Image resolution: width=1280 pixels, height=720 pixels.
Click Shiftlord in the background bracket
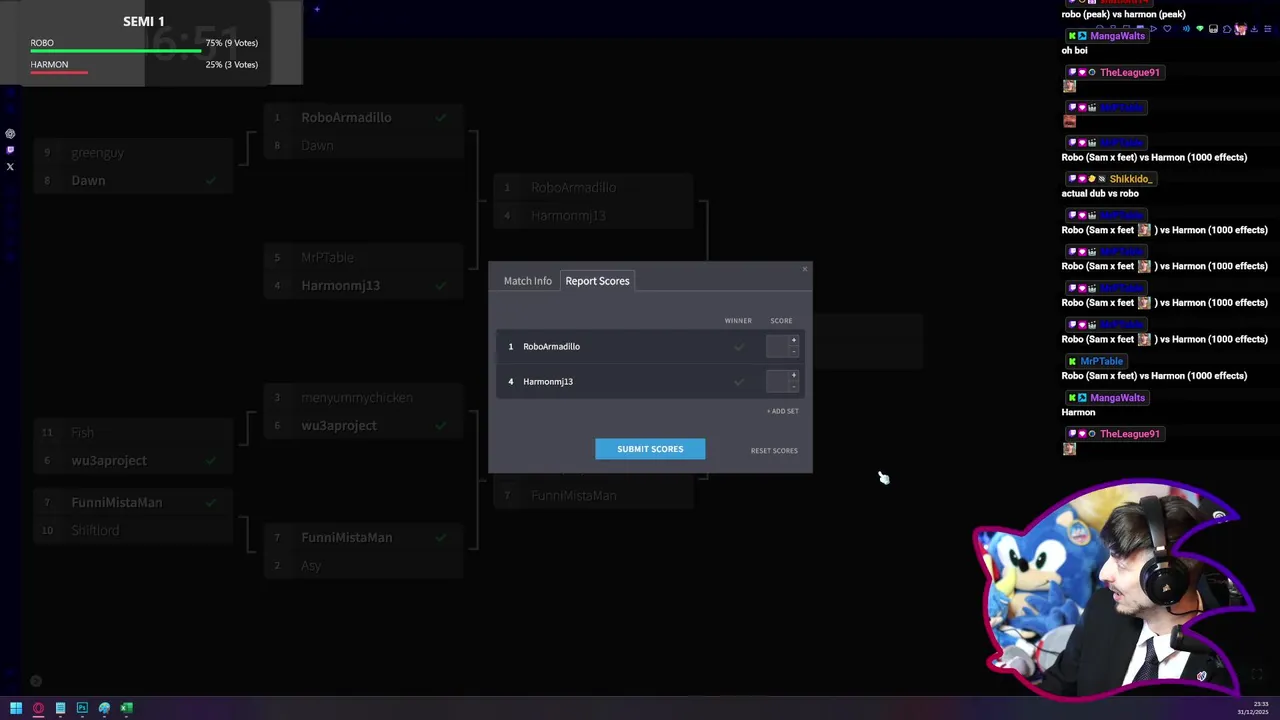[95, 531]
